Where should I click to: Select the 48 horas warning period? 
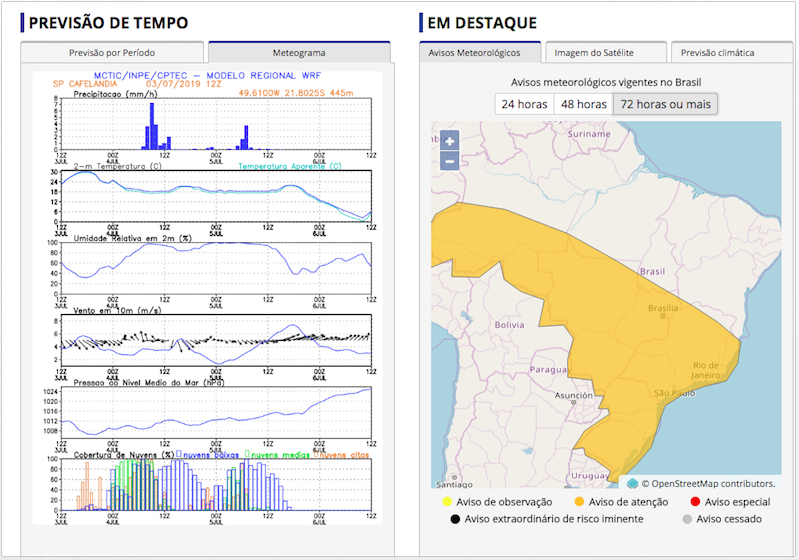coord(583,105)
